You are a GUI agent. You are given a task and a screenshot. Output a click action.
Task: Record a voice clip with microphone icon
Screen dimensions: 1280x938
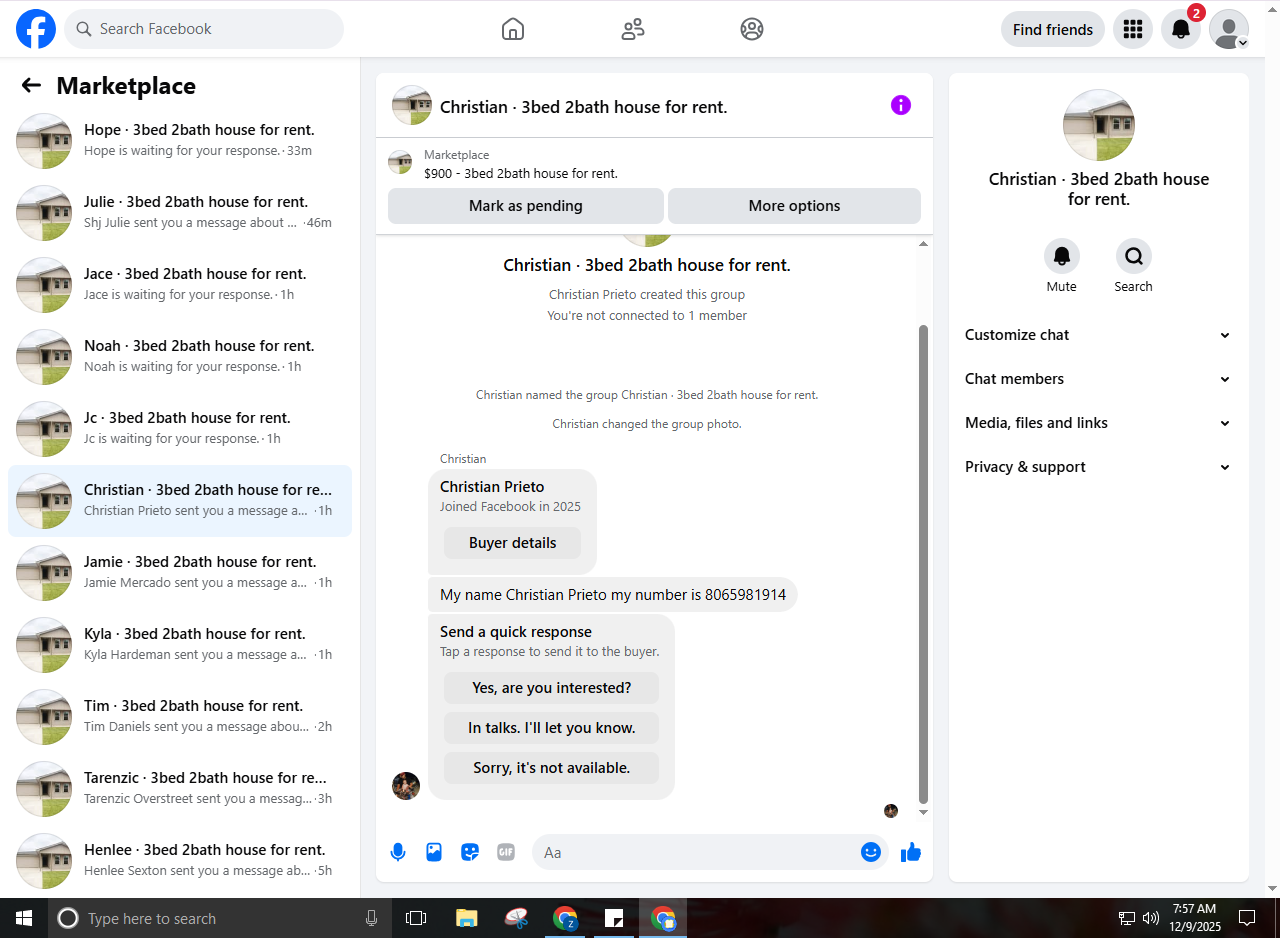pos(398,852)
